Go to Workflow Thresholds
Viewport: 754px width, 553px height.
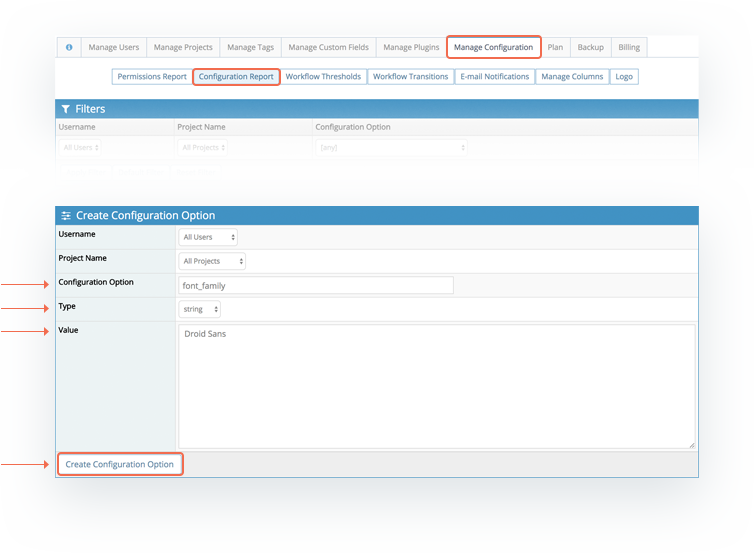pos(323,76)
